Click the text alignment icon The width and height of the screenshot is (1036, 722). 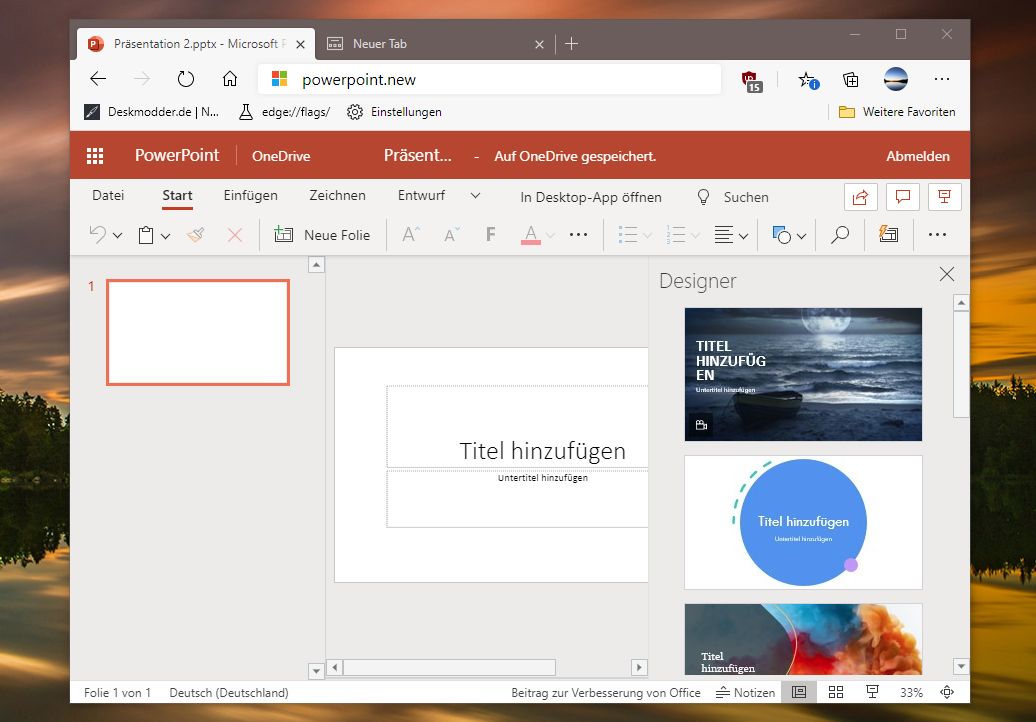click(x=724, y=235)
